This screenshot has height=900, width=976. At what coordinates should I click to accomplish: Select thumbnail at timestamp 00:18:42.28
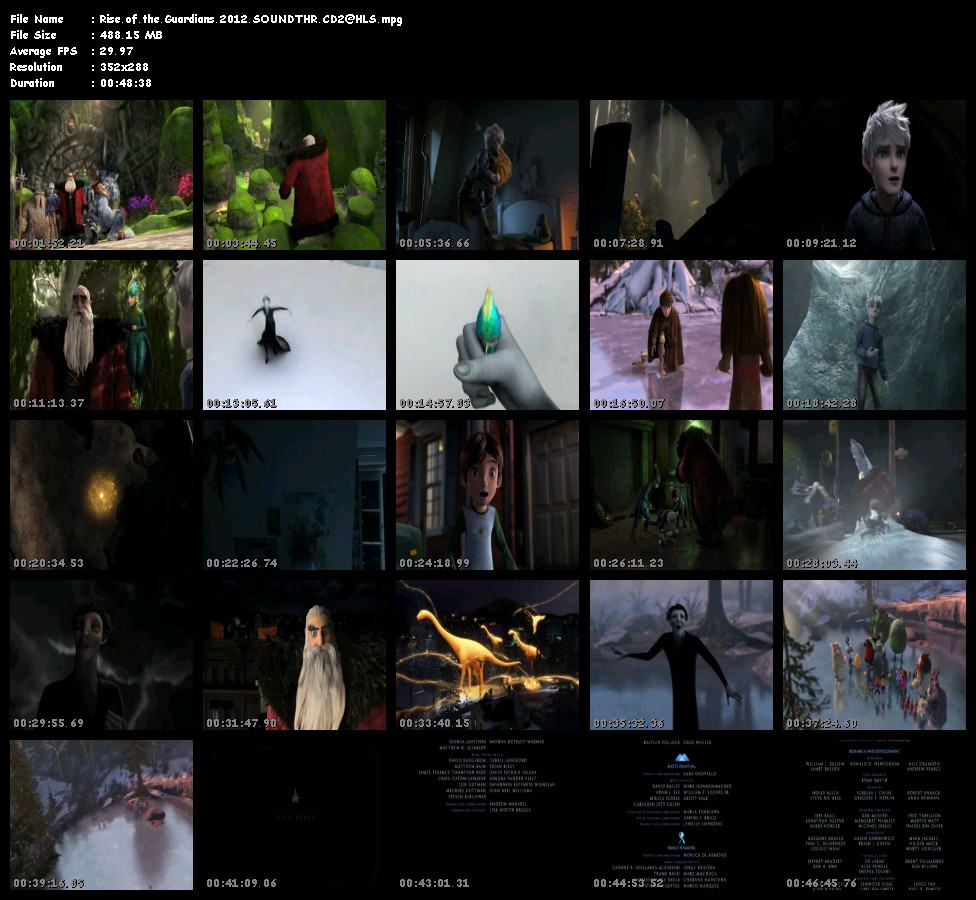coord(875,335)
